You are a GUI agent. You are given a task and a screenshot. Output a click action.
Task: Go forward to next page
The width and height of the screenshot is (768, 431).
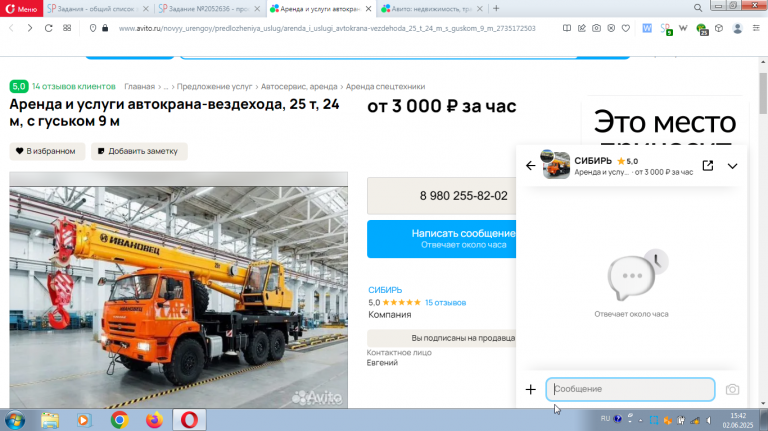click(30, 28)
